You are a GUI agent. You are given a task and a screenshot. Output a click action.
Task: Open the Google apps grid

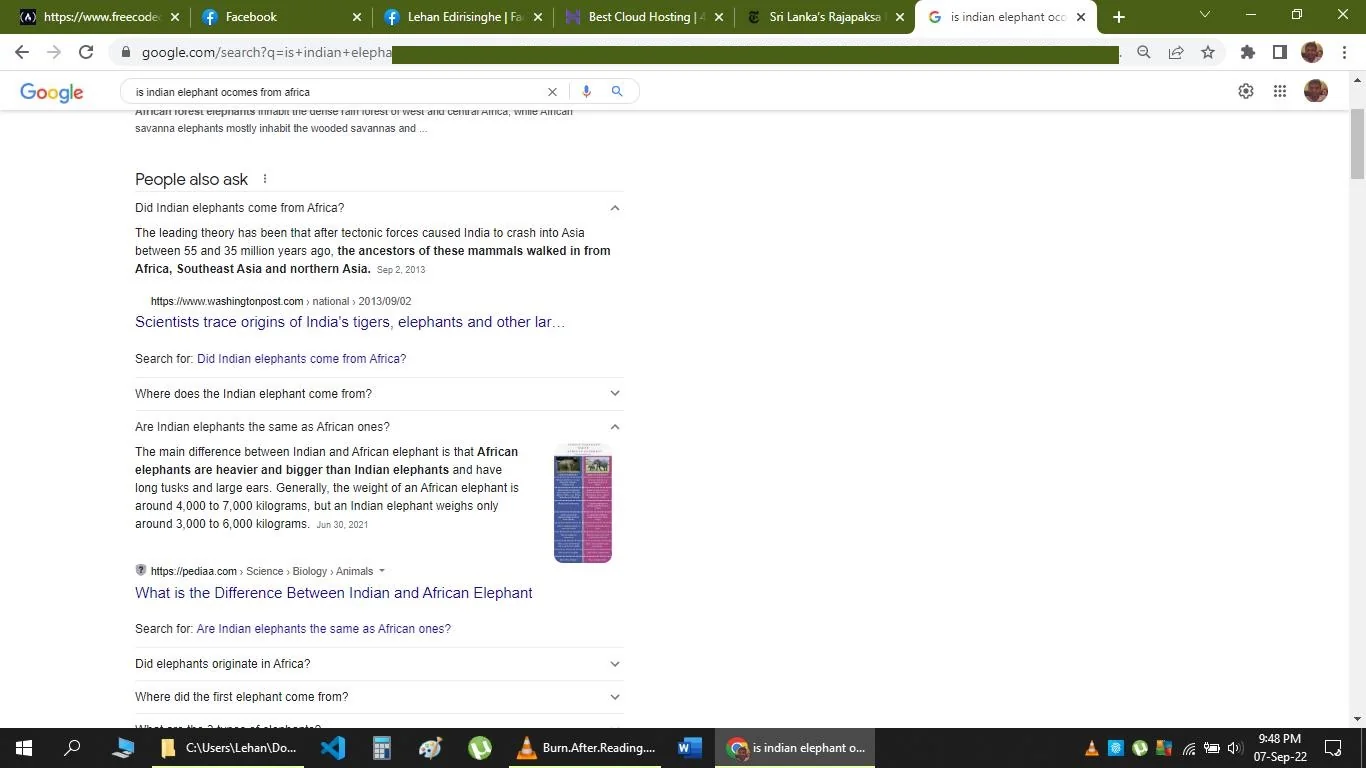click(1280, 91)
